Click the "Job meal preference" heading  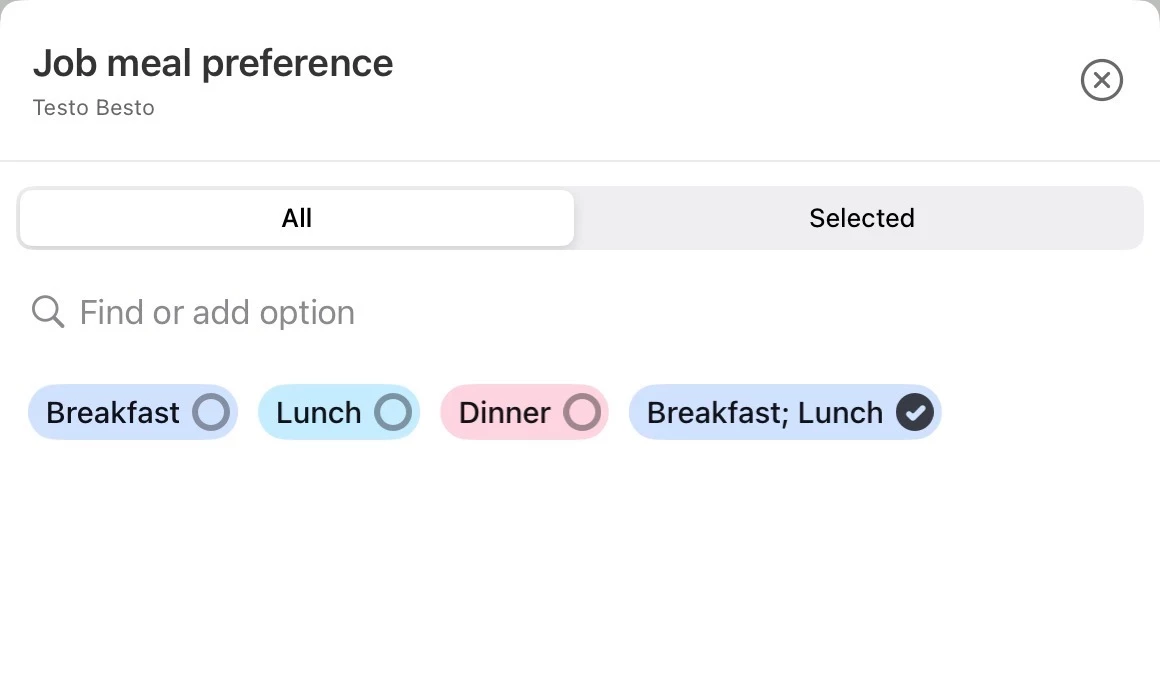click(x=213, y=63)
